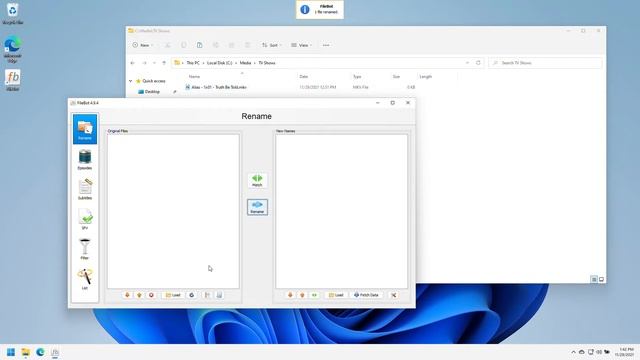
Task: Select Desktop in Explorer navigation pane
Action: pos(152,92)
